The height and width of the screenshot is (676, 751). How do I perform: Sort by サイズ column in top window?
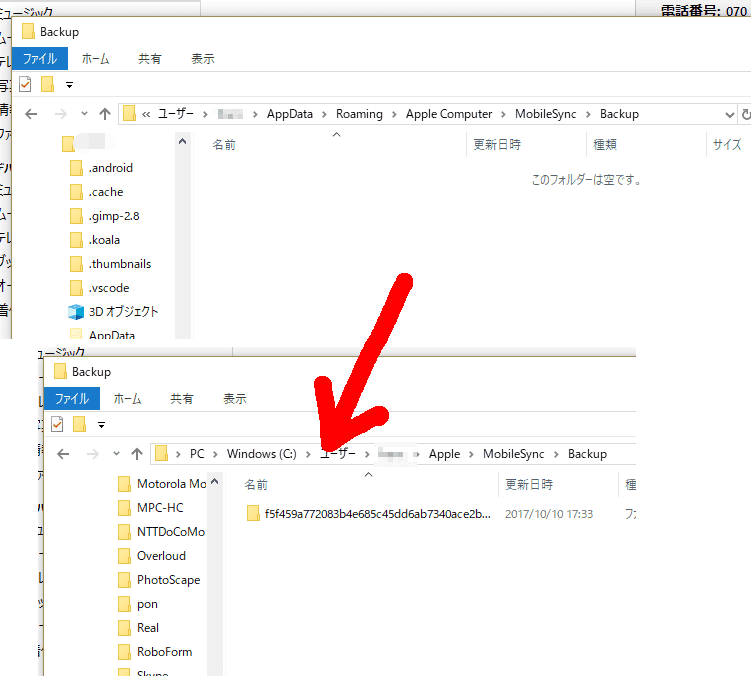tap(728, 145)
